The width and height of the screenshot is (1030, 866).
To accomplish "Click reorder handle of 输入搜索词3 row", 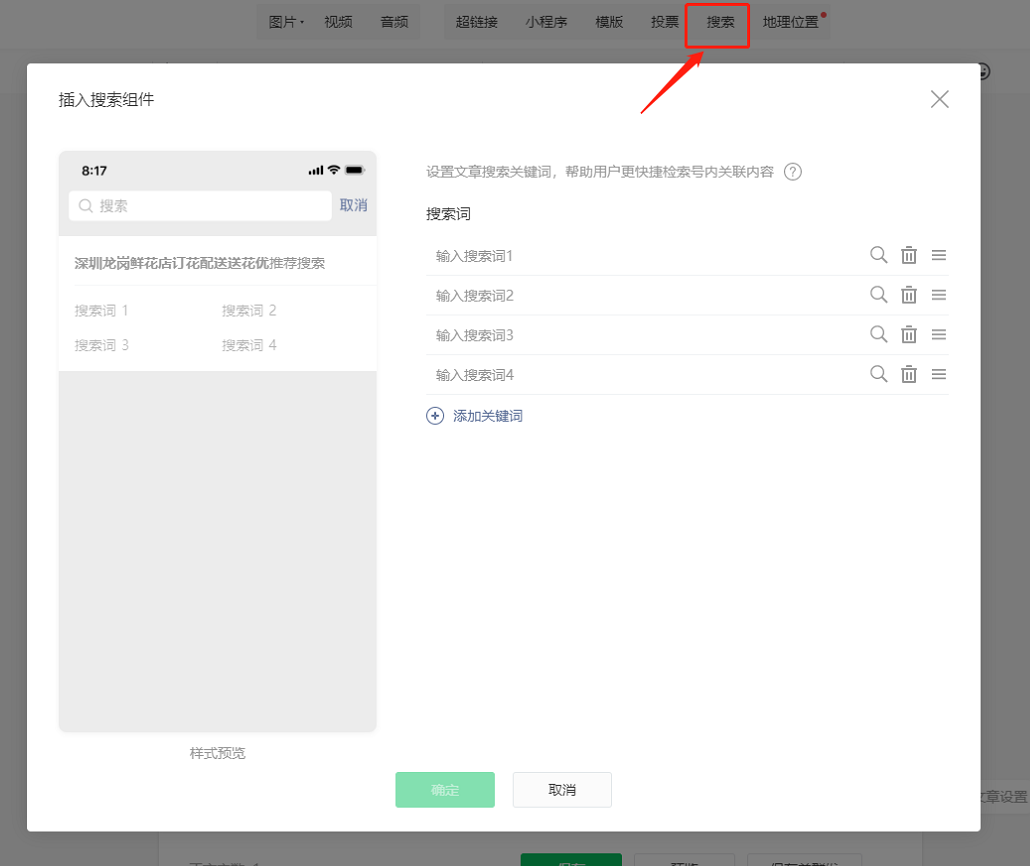I will 939,334.
